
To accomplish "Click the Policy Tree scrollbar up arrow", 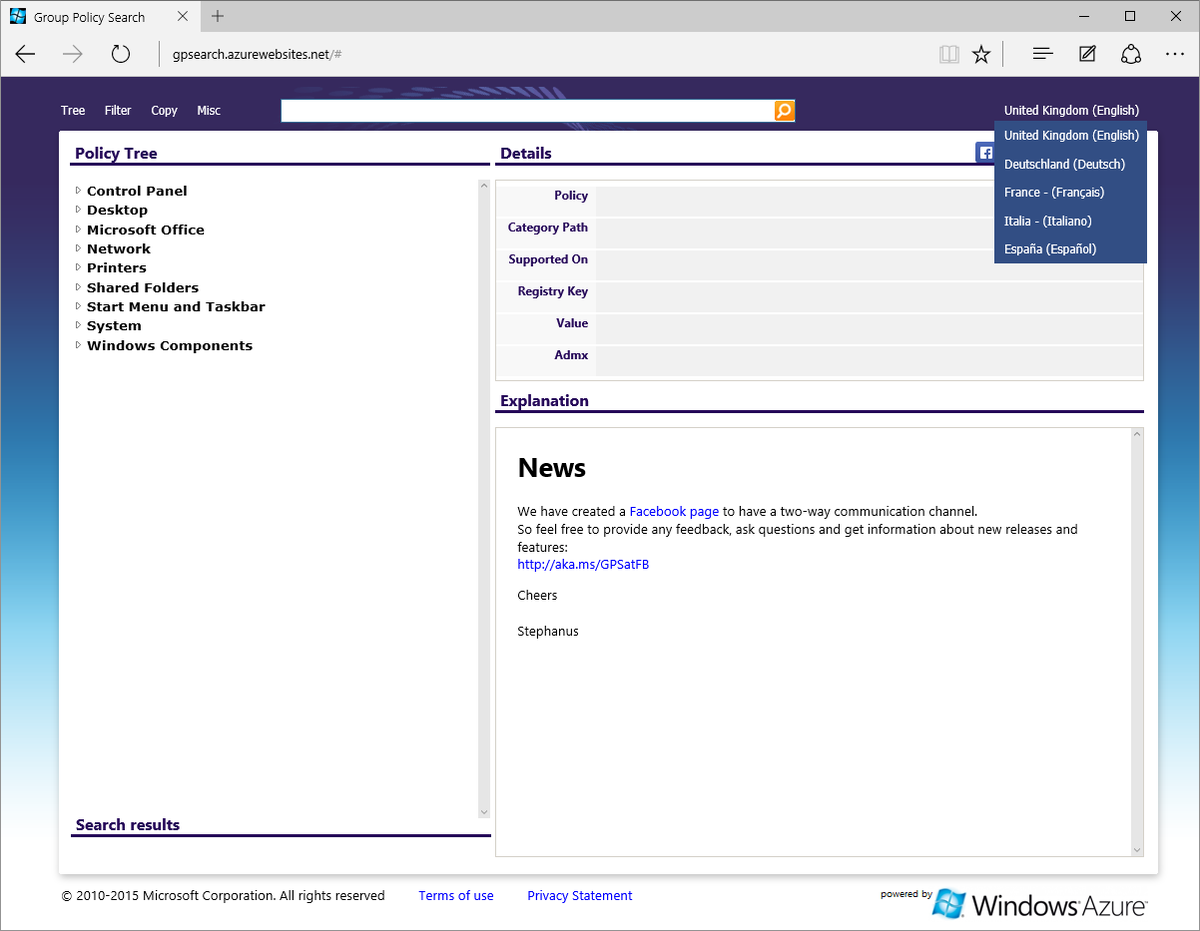I will coord(484,185).
